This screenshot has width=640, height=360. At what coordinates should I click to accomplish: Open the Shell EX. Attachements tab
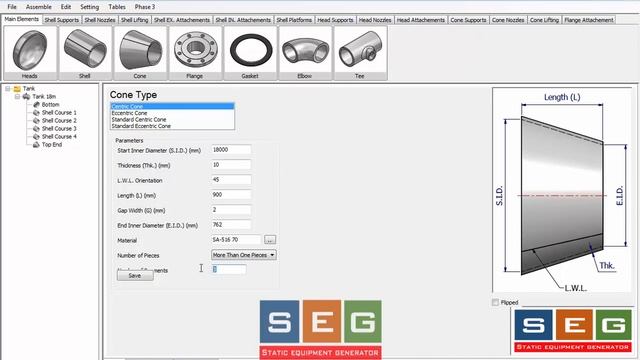coord(182,20)
